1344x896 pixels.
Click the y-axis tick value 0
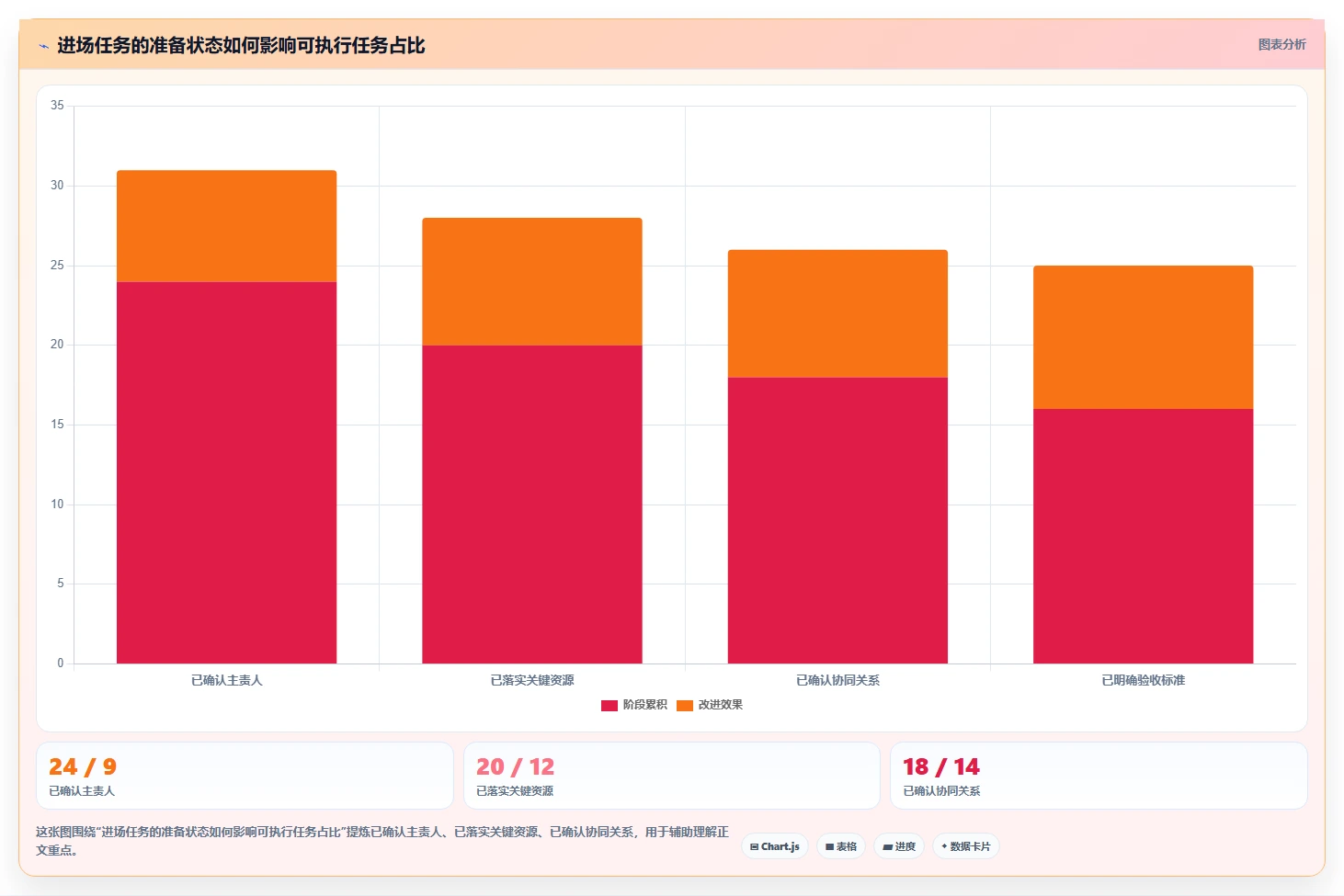tap(61, 663)
